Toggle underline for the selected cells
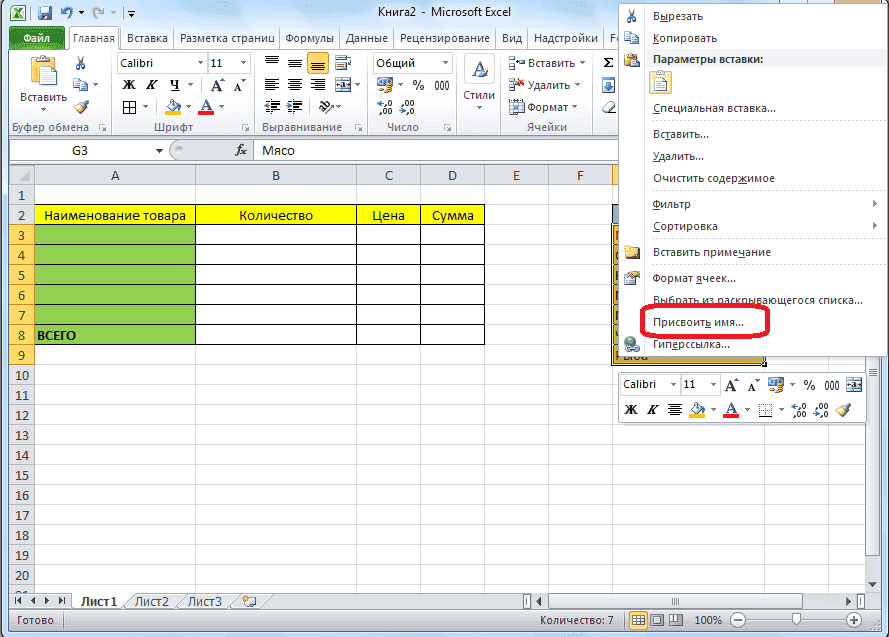Viewport: 889px width, 637px height. point(174,85)
